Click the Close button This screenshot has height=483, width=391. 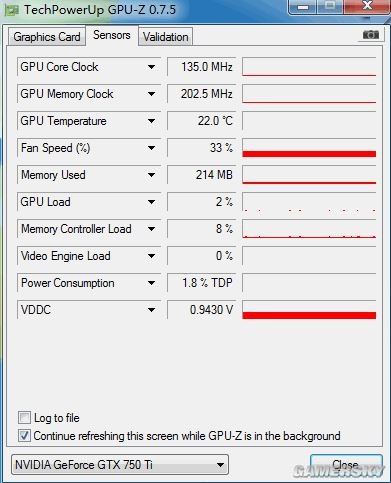[x=346, y=465]
